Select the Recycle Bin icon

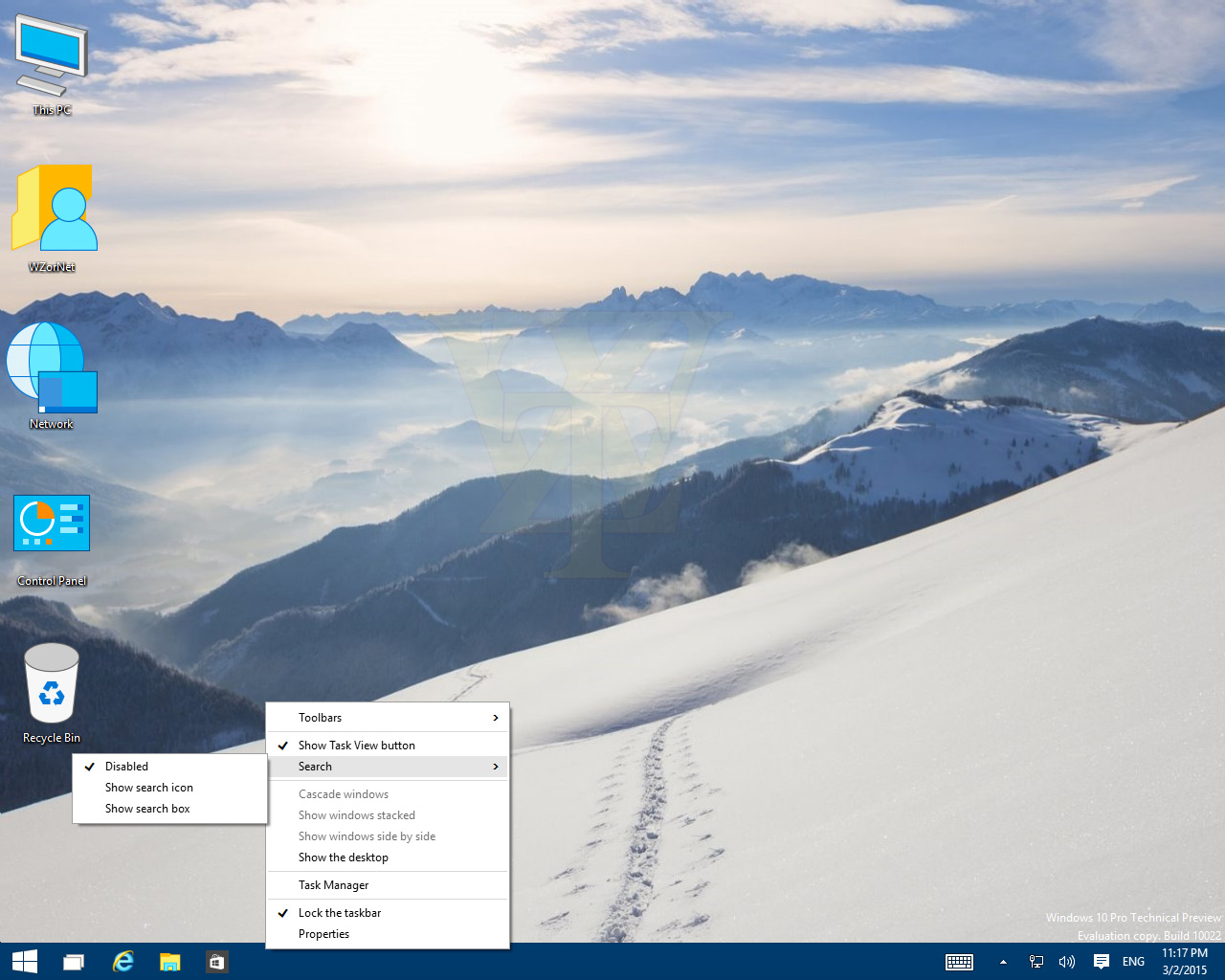click(52, 683)
